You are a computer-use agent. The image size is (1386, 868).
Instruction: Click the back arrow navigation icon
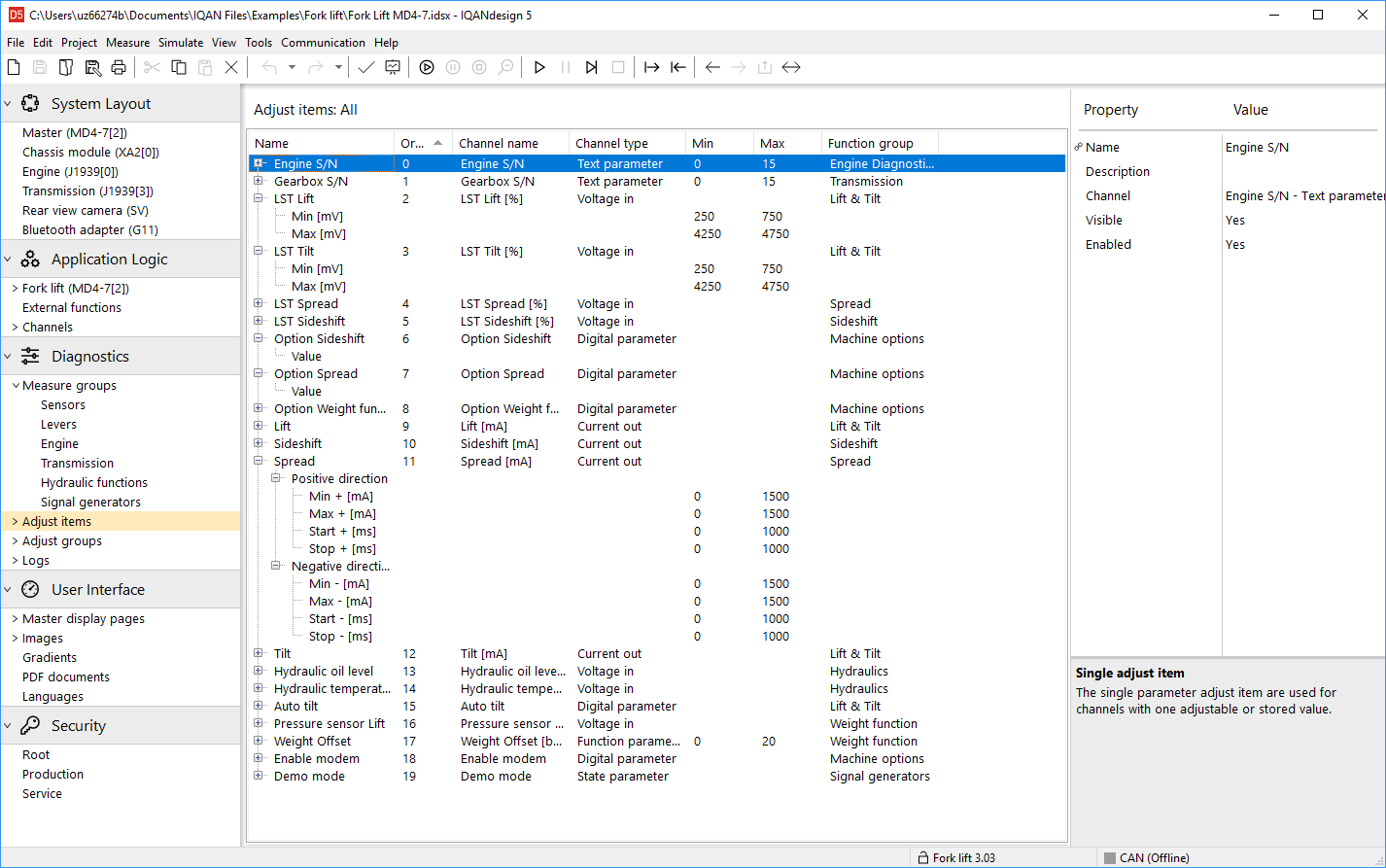coord(712,67)
